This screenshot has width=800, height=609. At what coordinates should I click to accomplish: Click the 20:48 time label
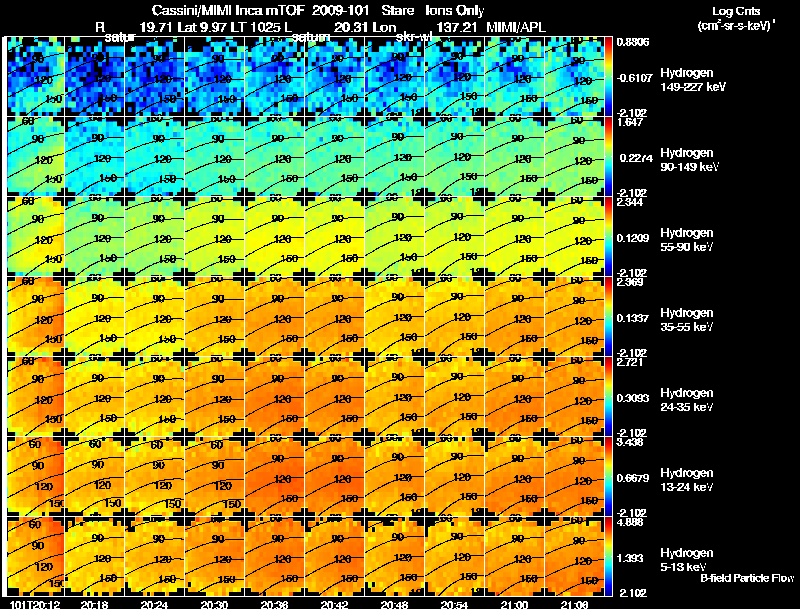pyautogui.click(x=394, y=604)
